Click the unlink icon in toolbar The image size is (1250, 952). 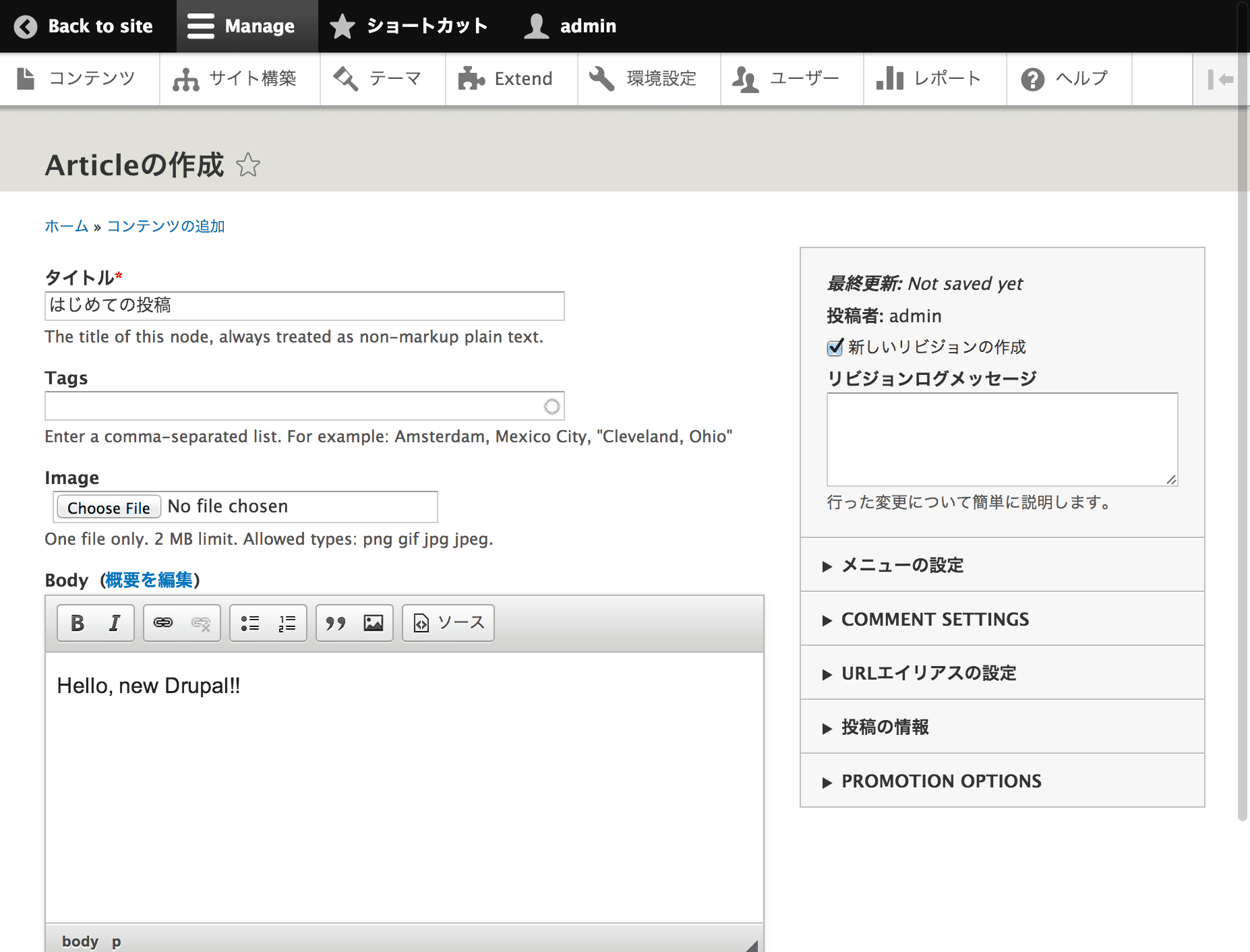click(x=201, y=623)
